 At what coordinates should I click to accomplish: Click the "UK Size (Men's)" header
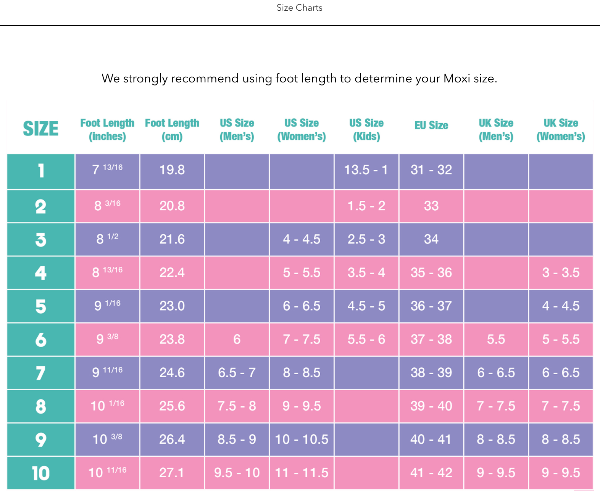pyautogui.click(x=496, y=129)
